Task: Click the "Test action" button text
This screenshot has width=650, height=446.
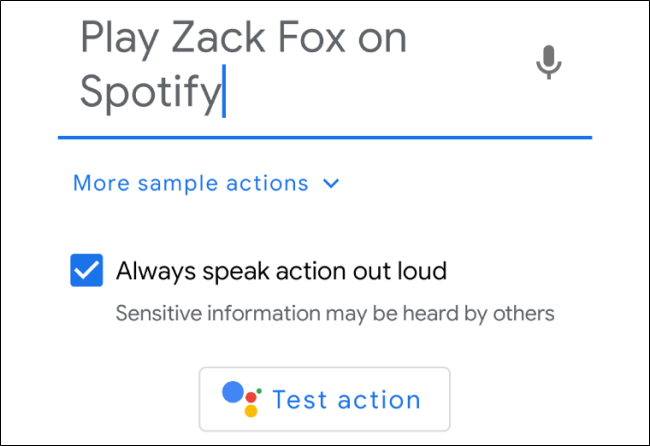Action: tap(346, 400)
